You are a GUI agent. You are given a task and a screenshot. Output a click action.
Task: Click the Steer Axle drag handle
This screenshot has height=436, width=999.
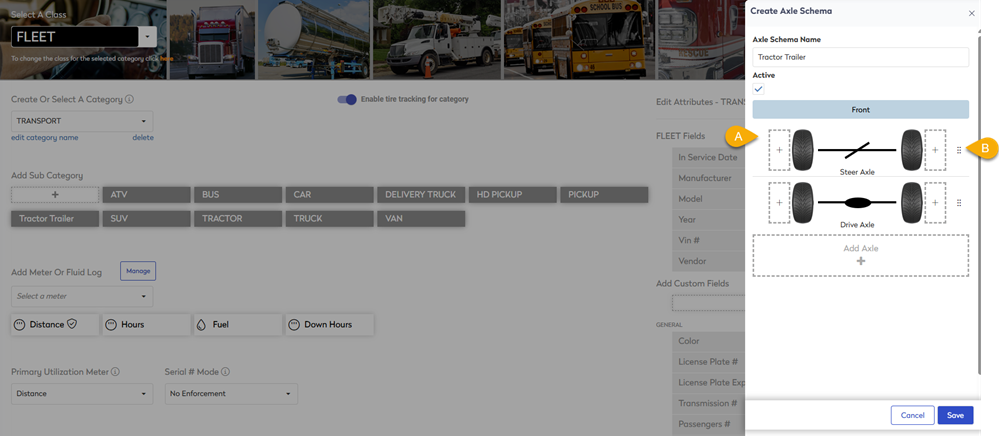tap(959, 150)
